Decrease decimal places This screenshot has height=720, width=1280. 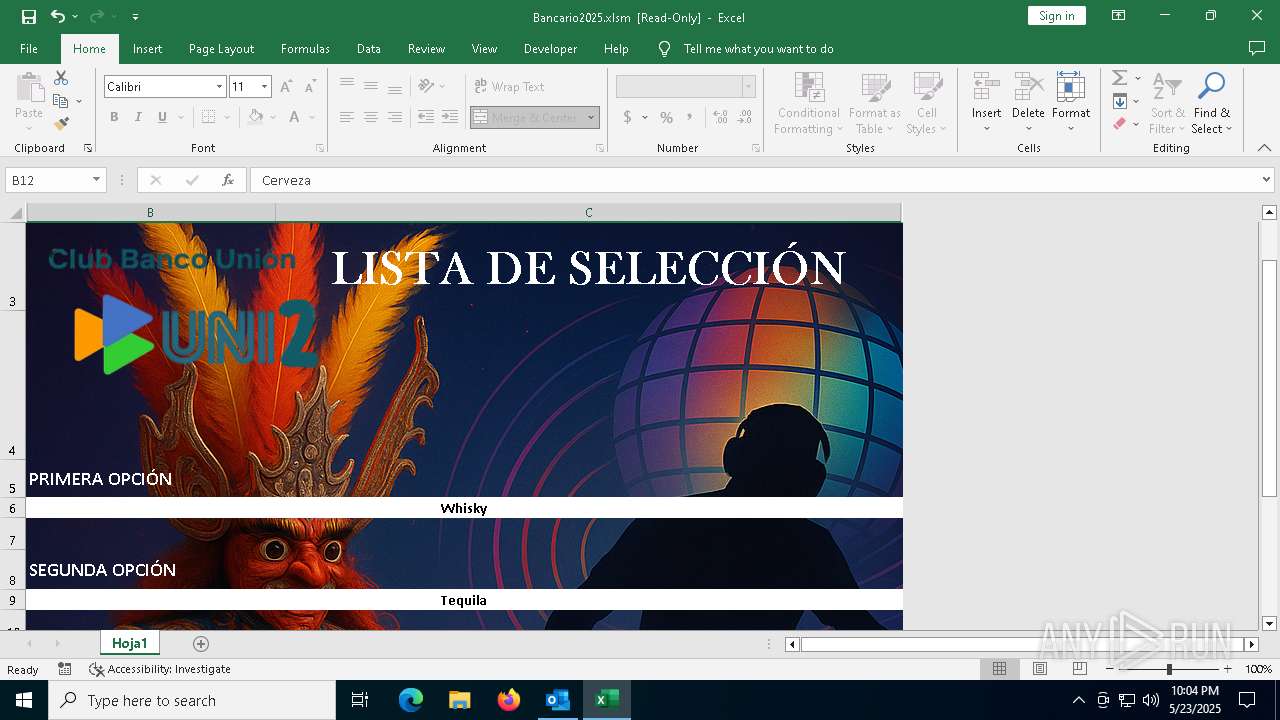tap(744, 117)
